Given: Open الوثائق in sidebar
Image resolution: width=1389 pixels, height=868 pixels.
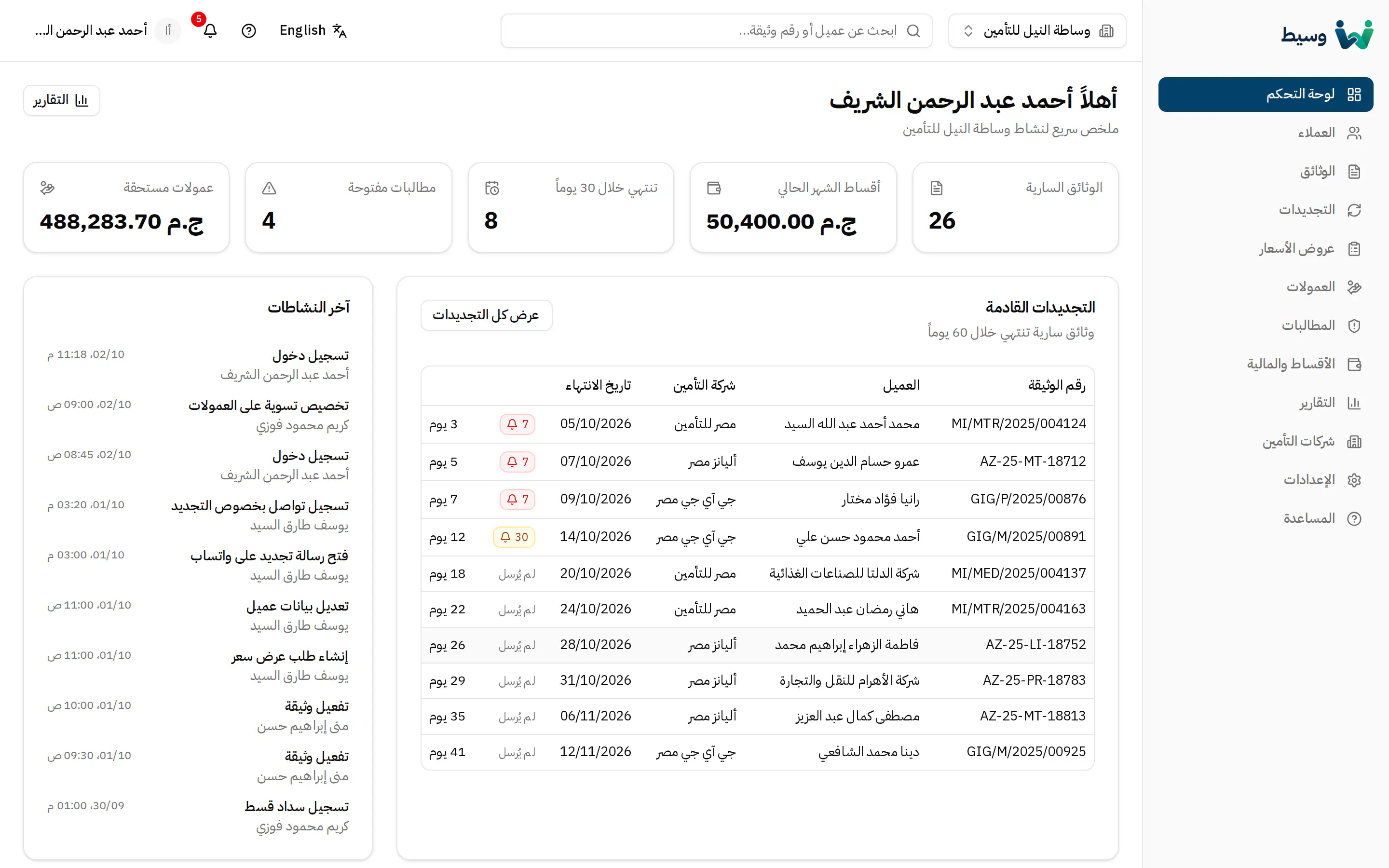Looking at the screenshot, I should pyautogui.click(x=1266, y=171).
